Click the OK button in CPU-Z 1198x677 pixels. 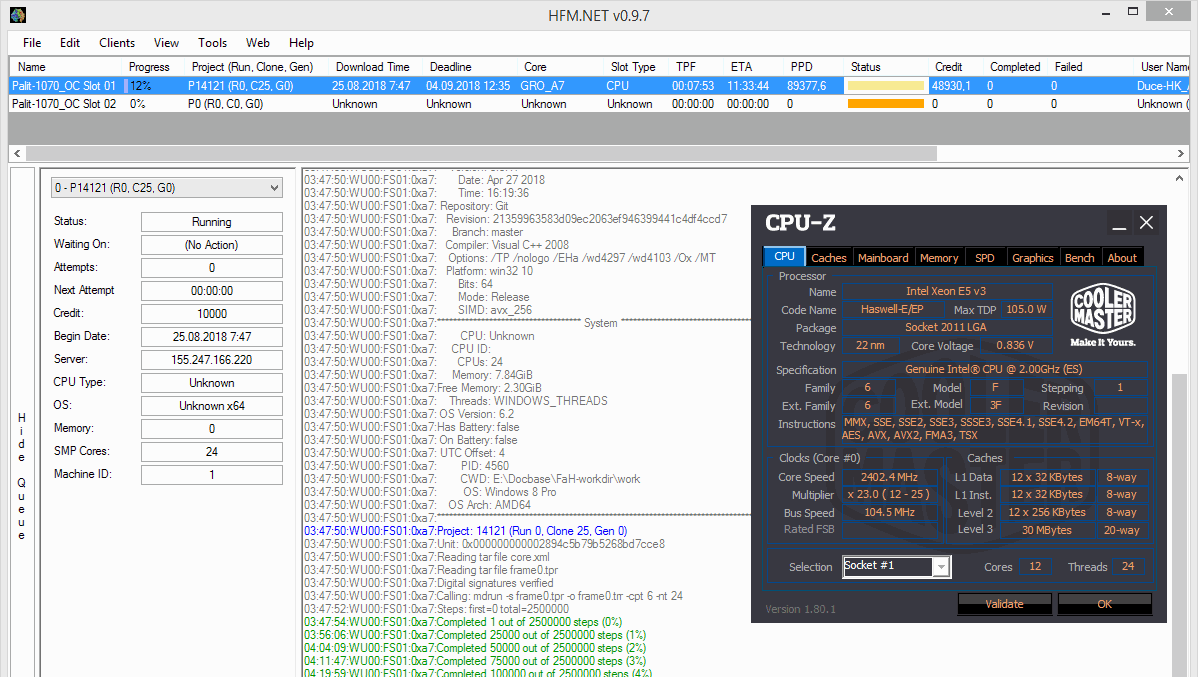[1105, 604]
